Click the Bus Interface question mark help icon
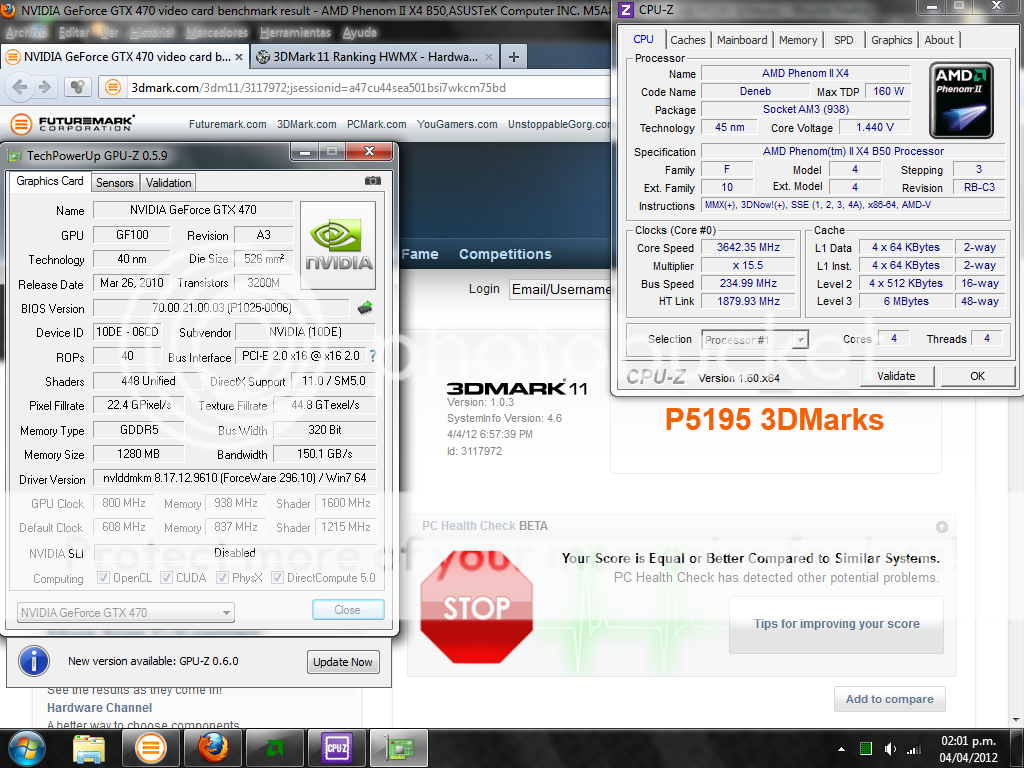Screen dimensions: 1024x768 373,356
